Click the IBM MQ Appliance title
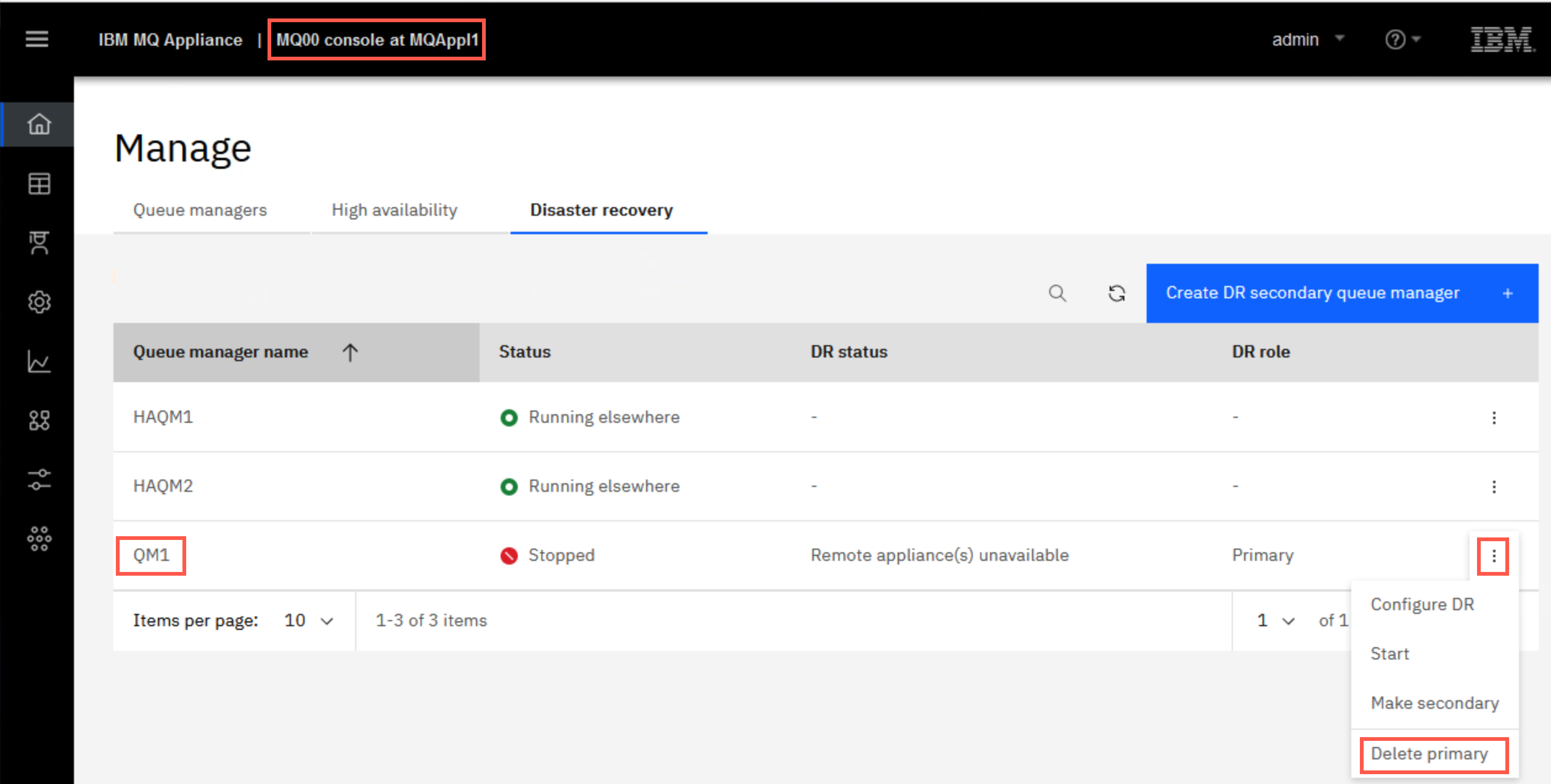Viewport: 1551px width, 784px height. (170, 40)
